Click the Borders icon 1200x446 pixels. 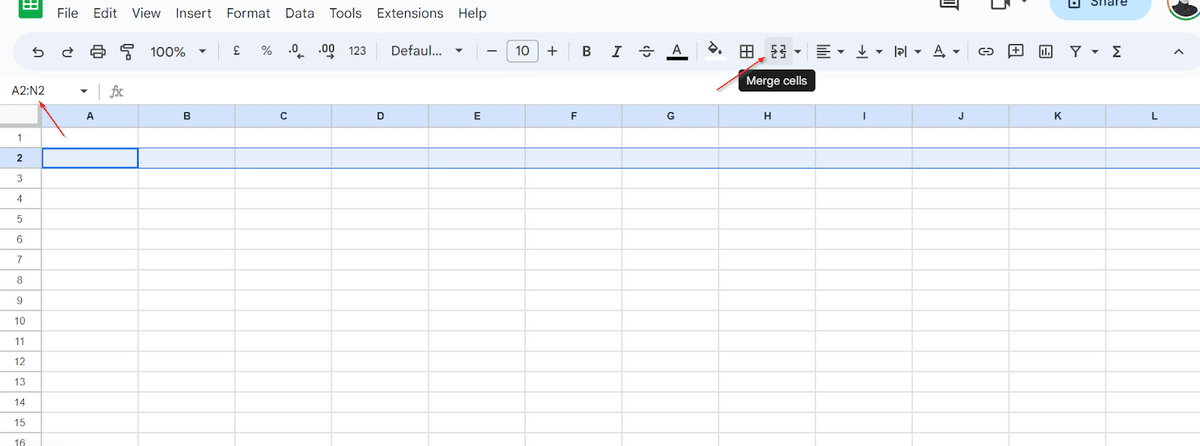pos(746,51)
